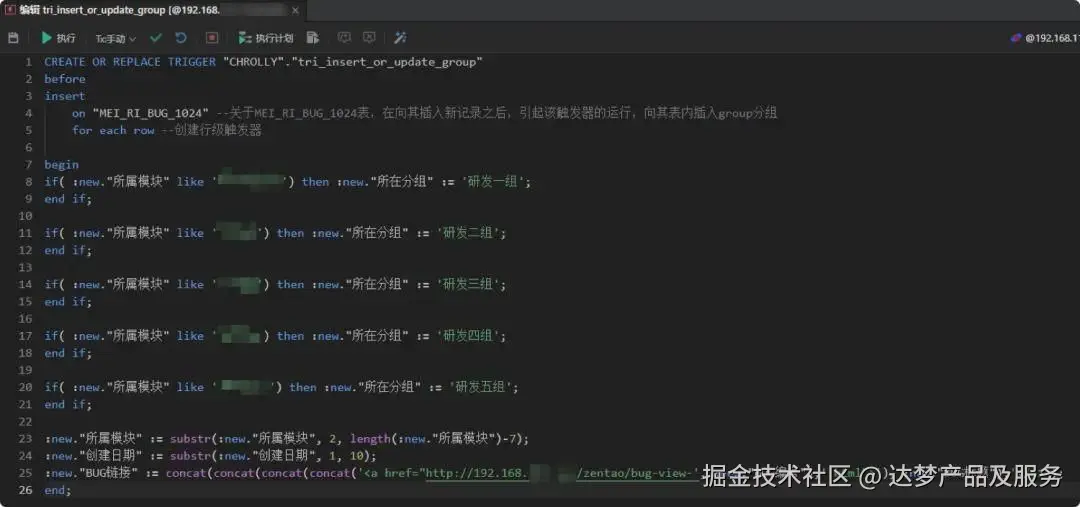The image size is (1080, 507).
Task: Click the second comment-bubble toolbar icon
Action: pyautogui.click(x=369, y=38)
